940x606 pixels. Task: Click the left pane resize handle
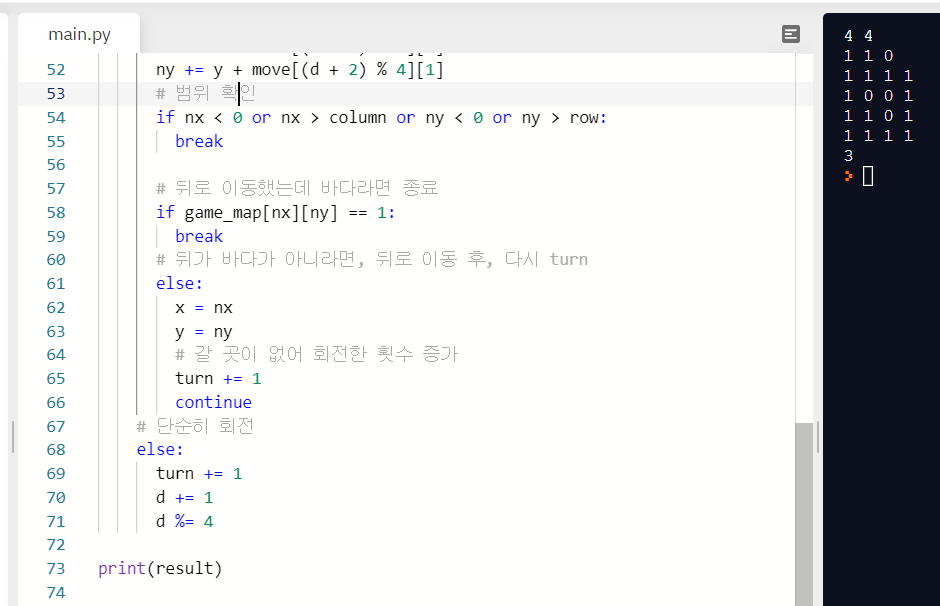pos(13,436)
